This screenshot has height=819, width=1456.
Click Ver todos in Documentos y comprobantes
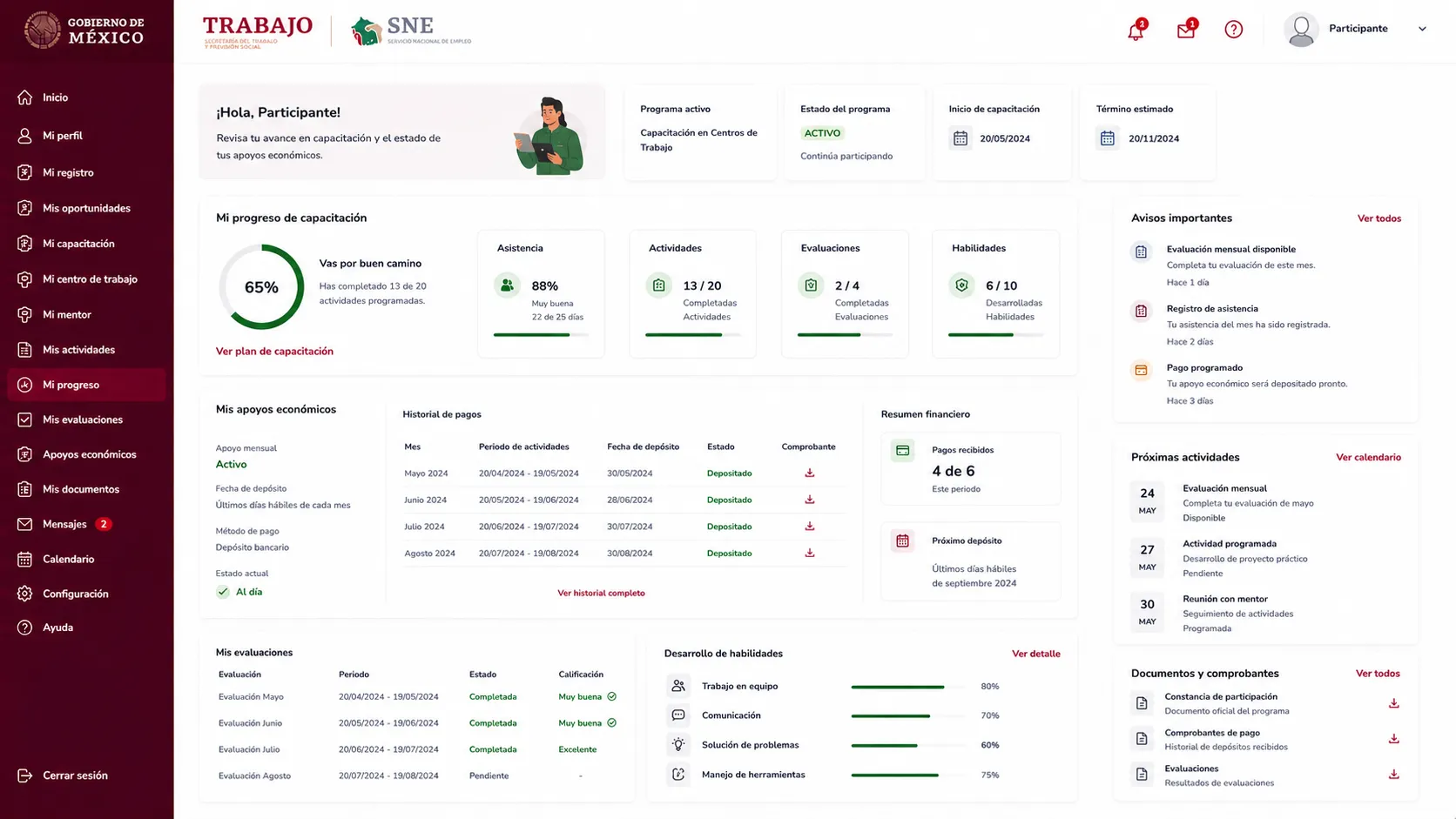1377,674
